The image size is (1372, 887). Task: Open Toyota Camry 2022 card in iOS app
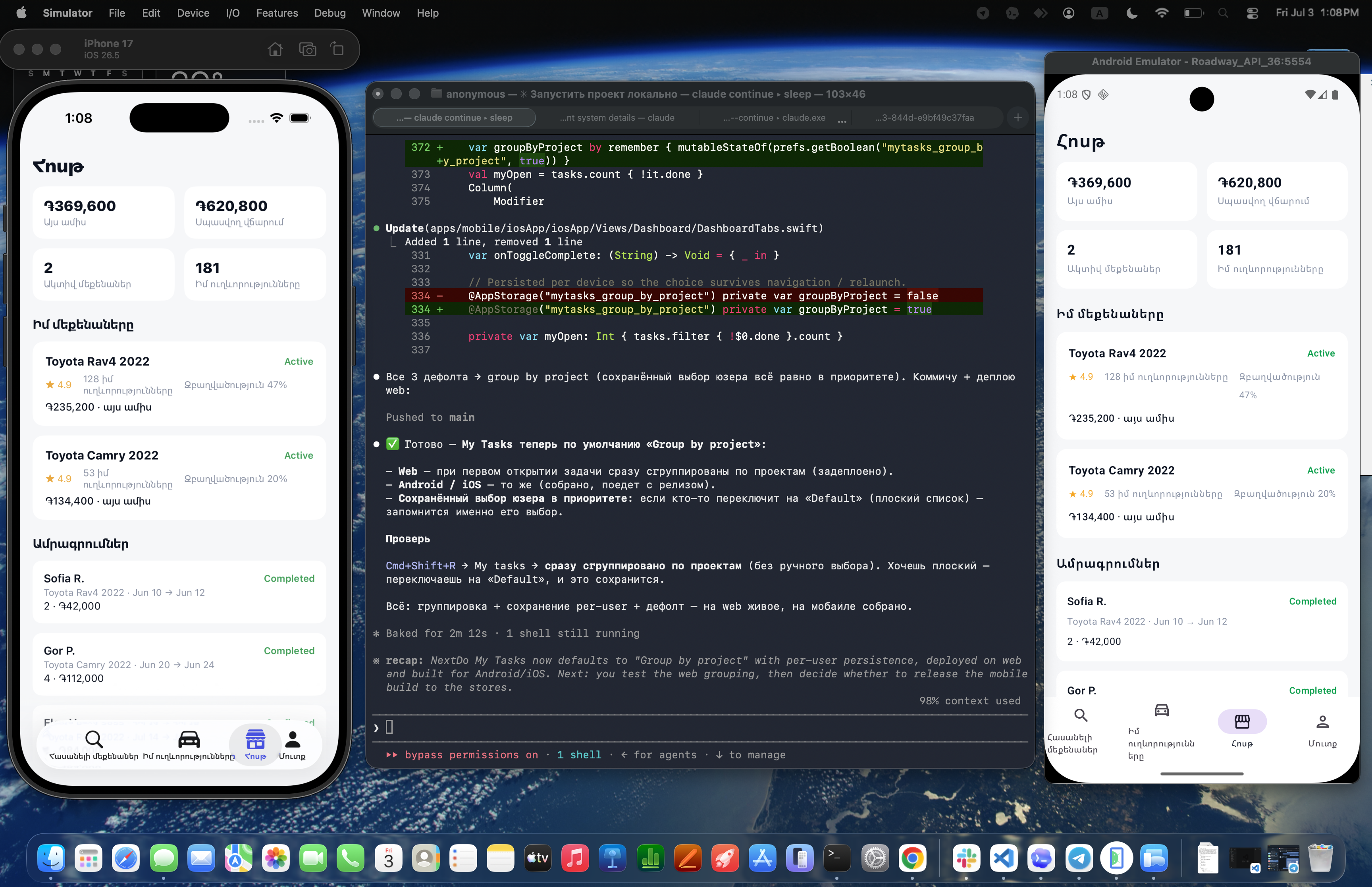179,478
